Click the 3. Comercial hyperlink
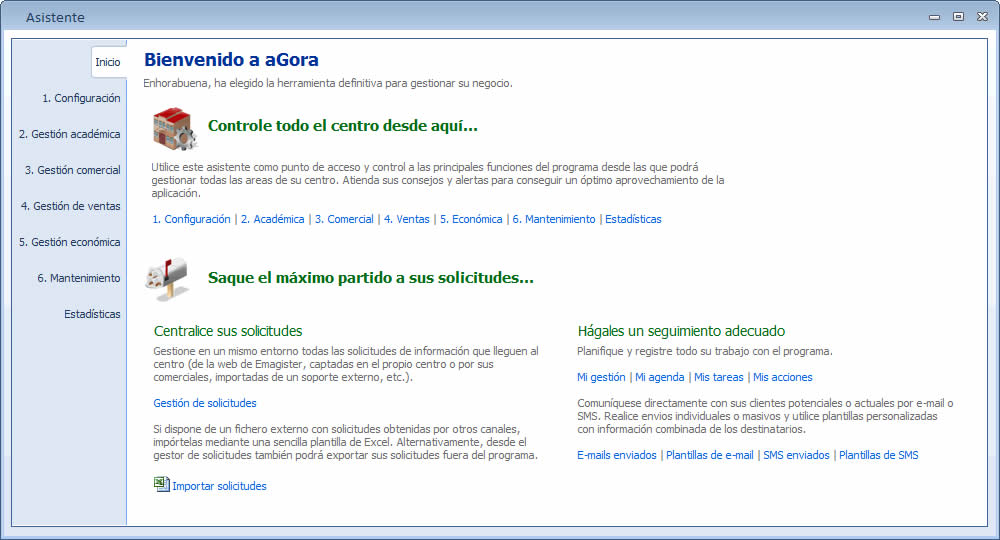This screenshot has height=540, width=1000. pyautogui.click(x=344, y=219)
